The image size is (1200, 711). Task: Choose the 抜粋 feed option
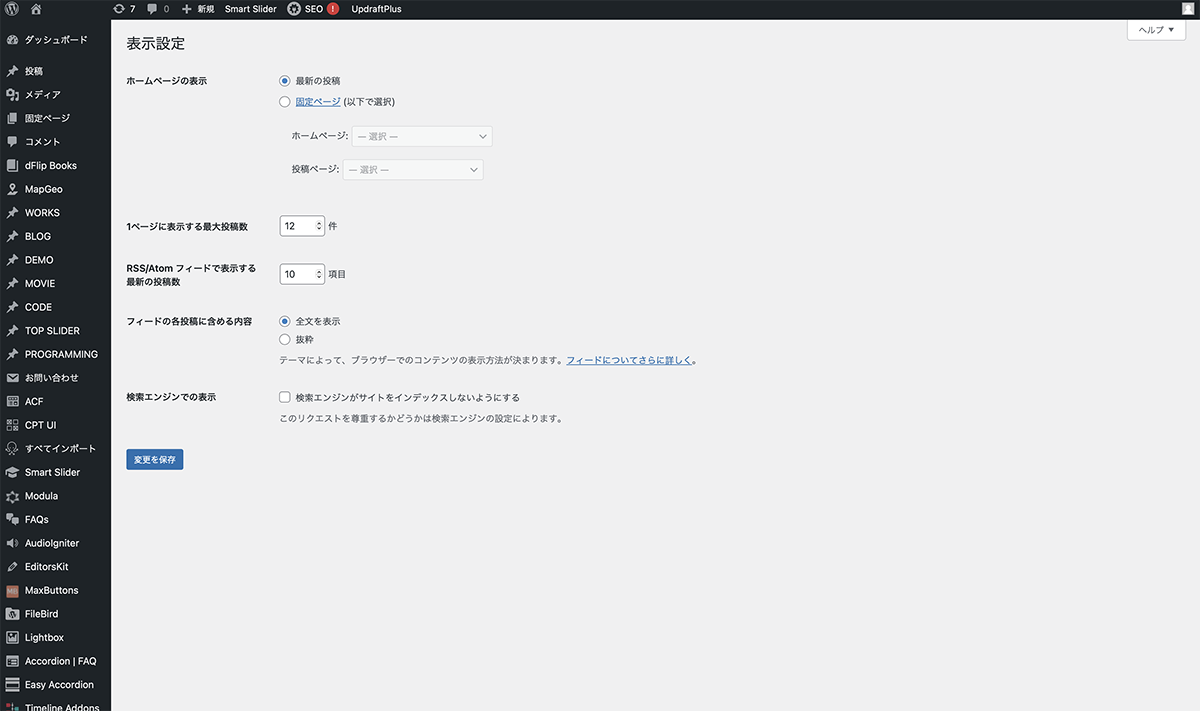pyautogui.click(x=285, y=340)
